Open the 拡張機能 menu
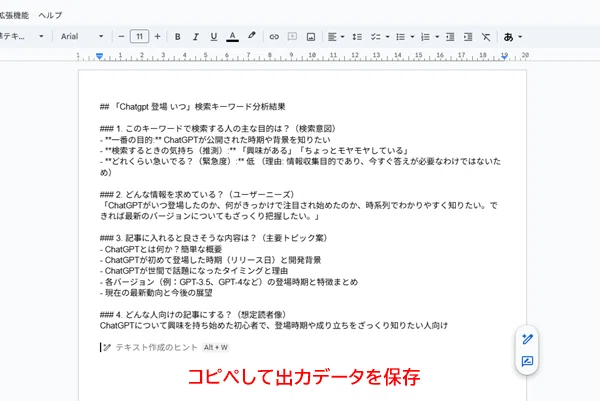600x401 pixels. tap(14, 15)
